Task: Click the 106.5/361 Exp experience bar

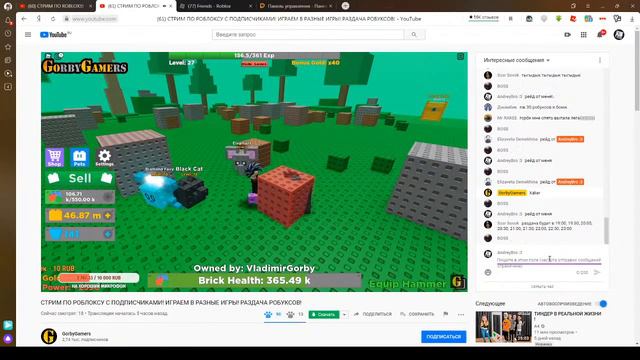Action: (254, 56)
